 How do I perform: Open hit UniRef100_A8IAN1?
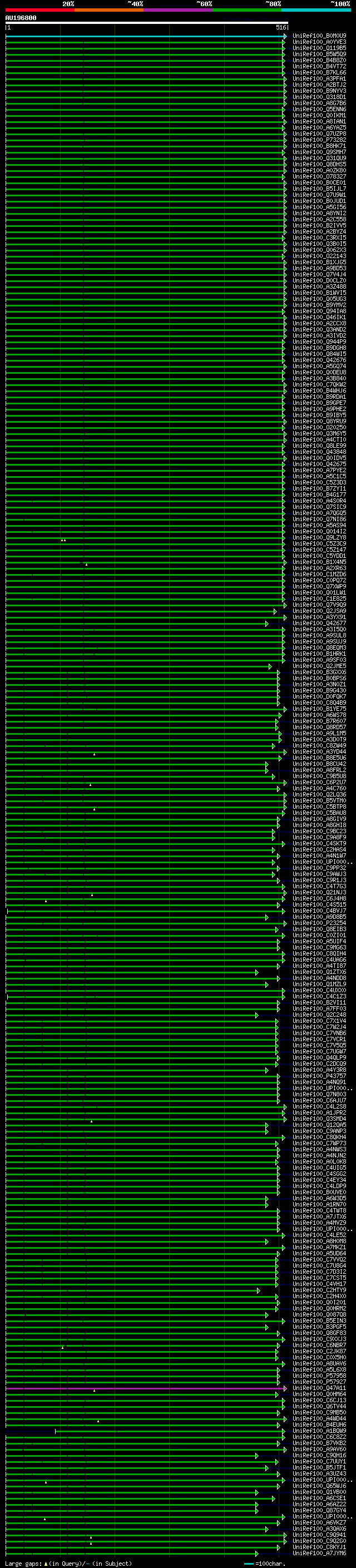point(319,121)
